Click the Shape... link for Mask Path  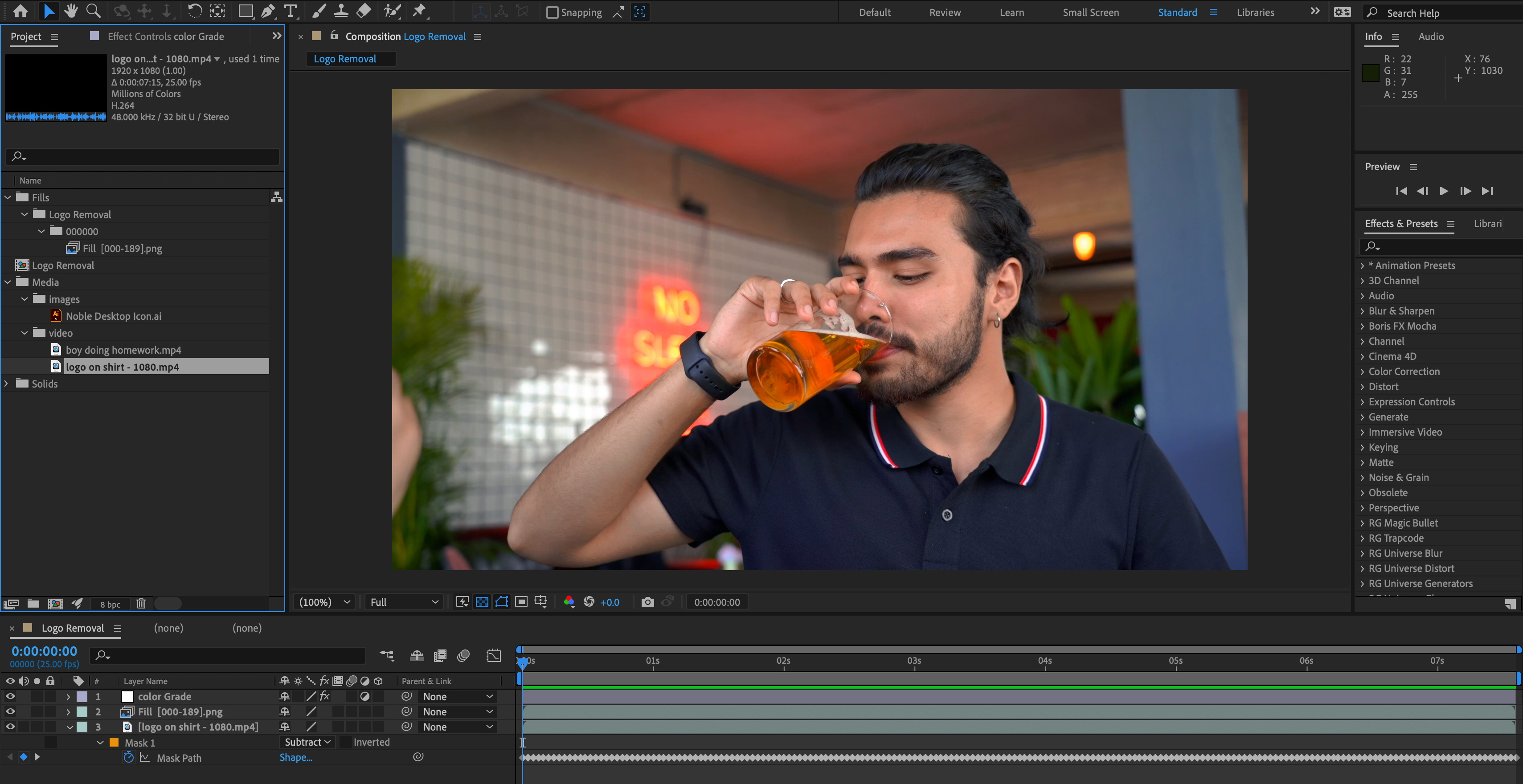pos(295,757)
